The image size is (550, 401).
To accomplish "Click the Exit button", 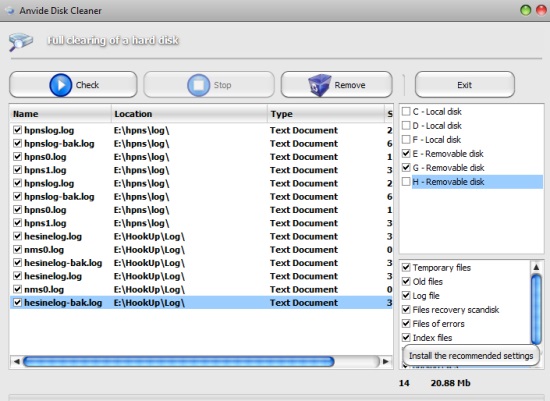I will point(465,85).
